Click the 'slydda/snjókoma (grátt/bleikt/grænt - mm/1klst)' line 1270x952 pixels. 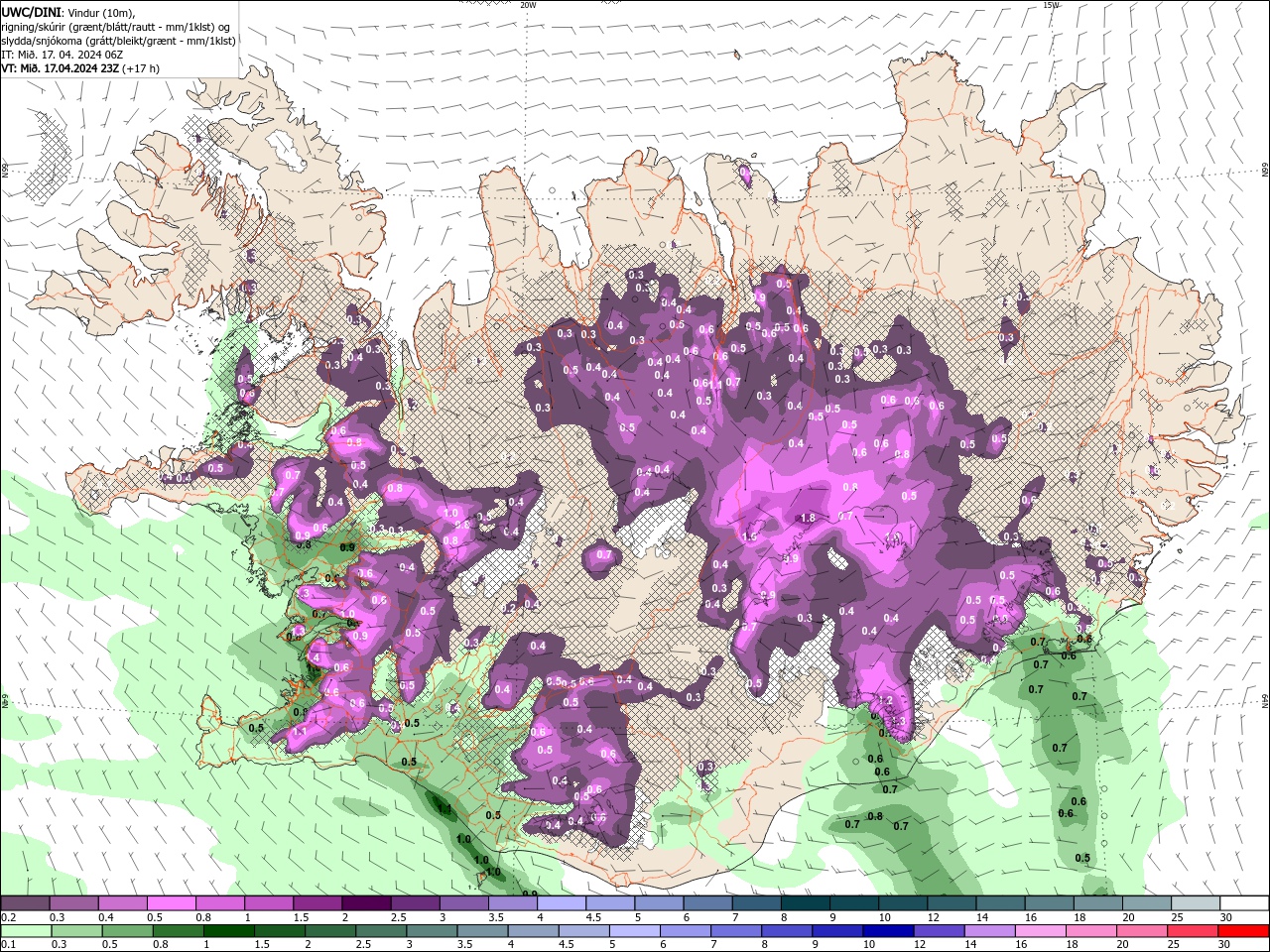118,41
